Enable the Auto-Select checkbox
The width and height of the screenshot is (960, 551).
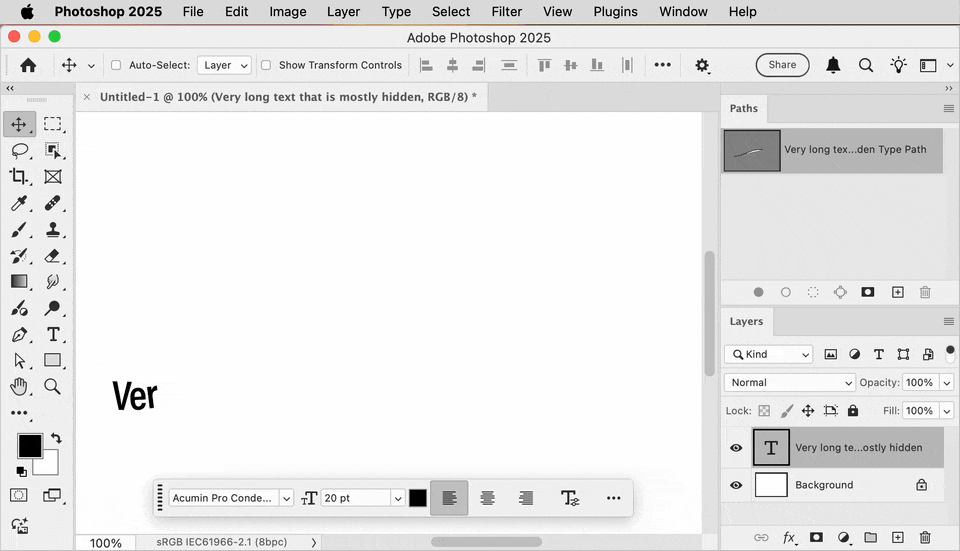point(116,65)
